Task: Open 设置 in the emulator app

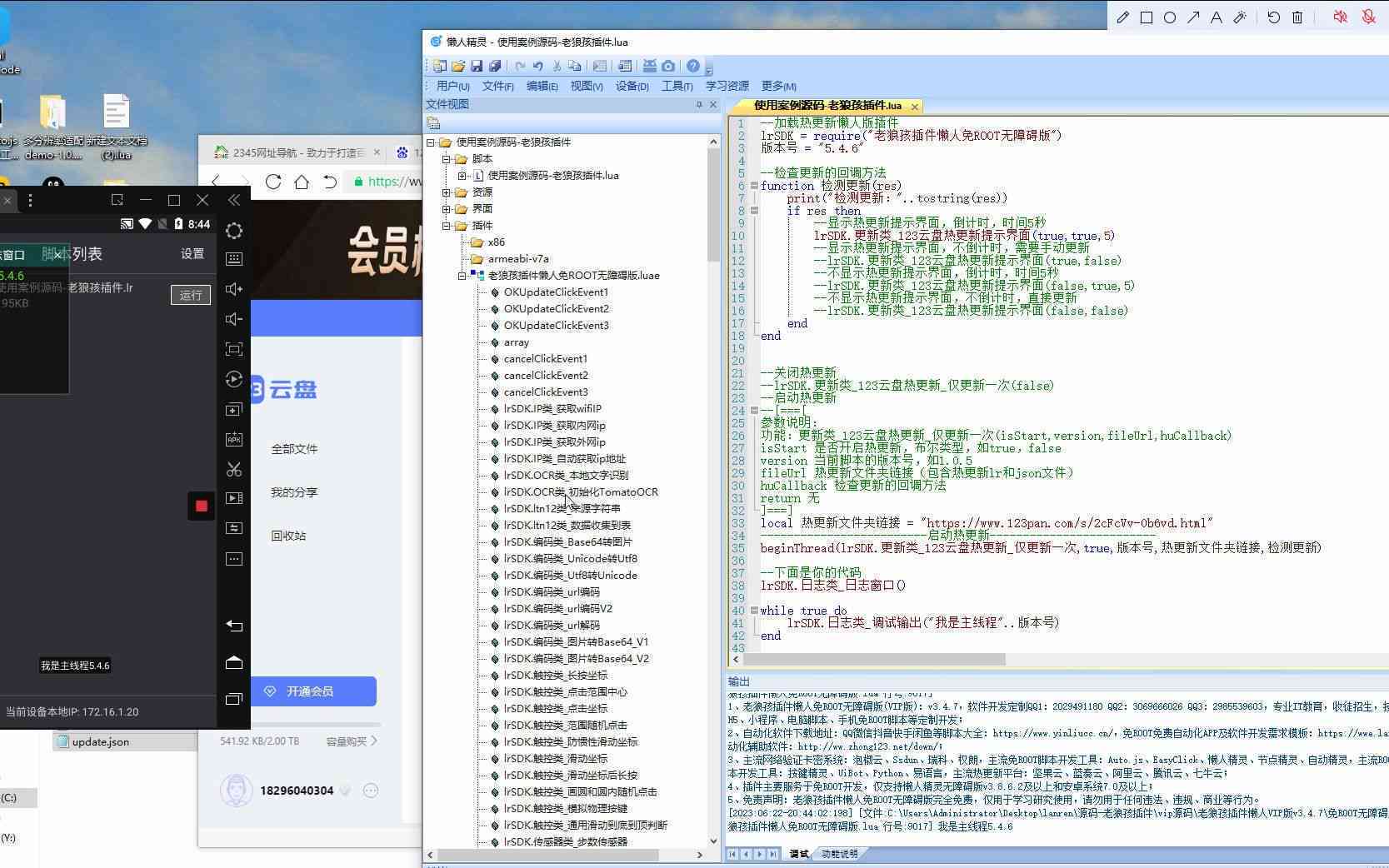Action: [192, 253]
